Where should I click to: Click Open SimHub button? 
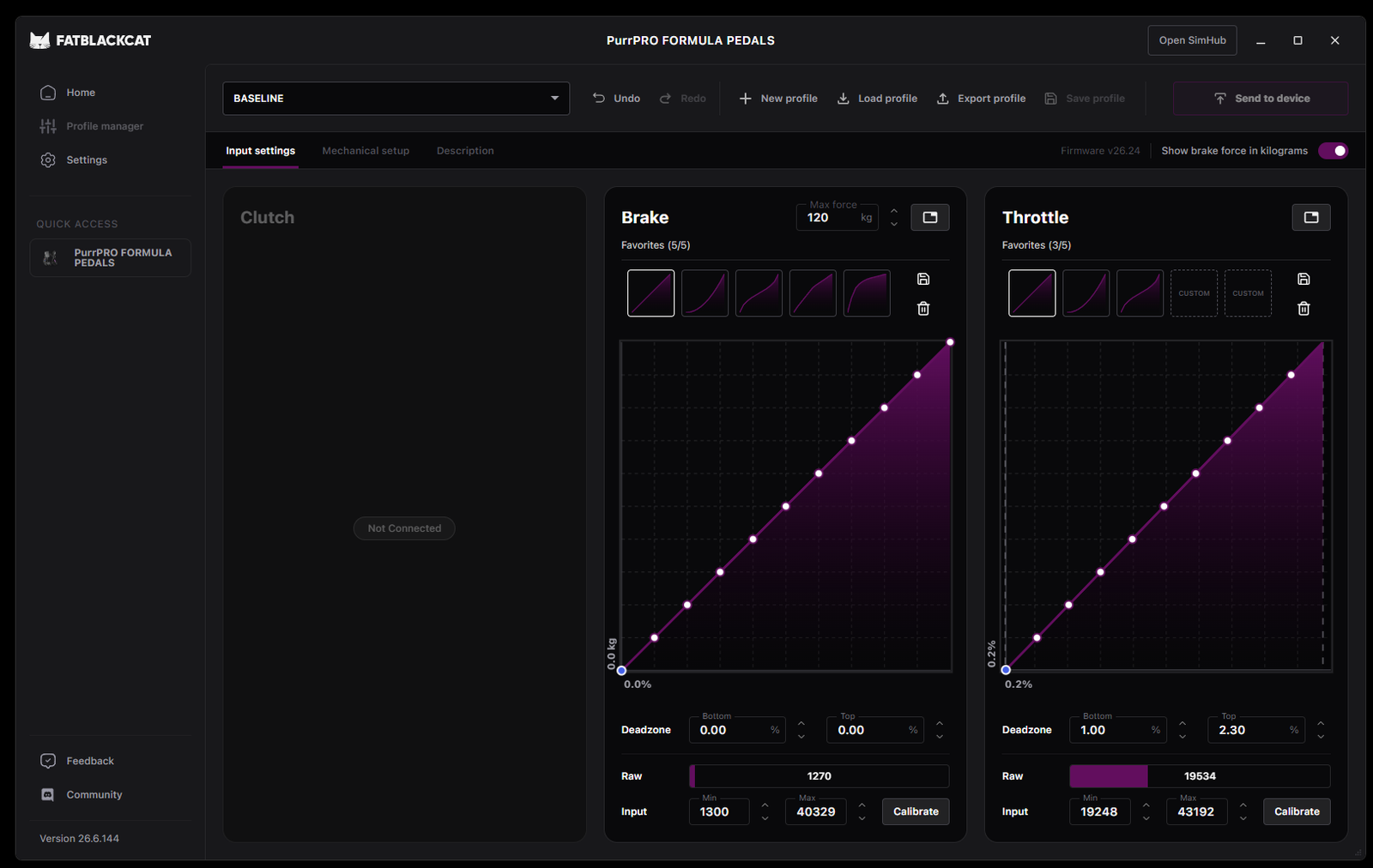(x=1192, y=40)
